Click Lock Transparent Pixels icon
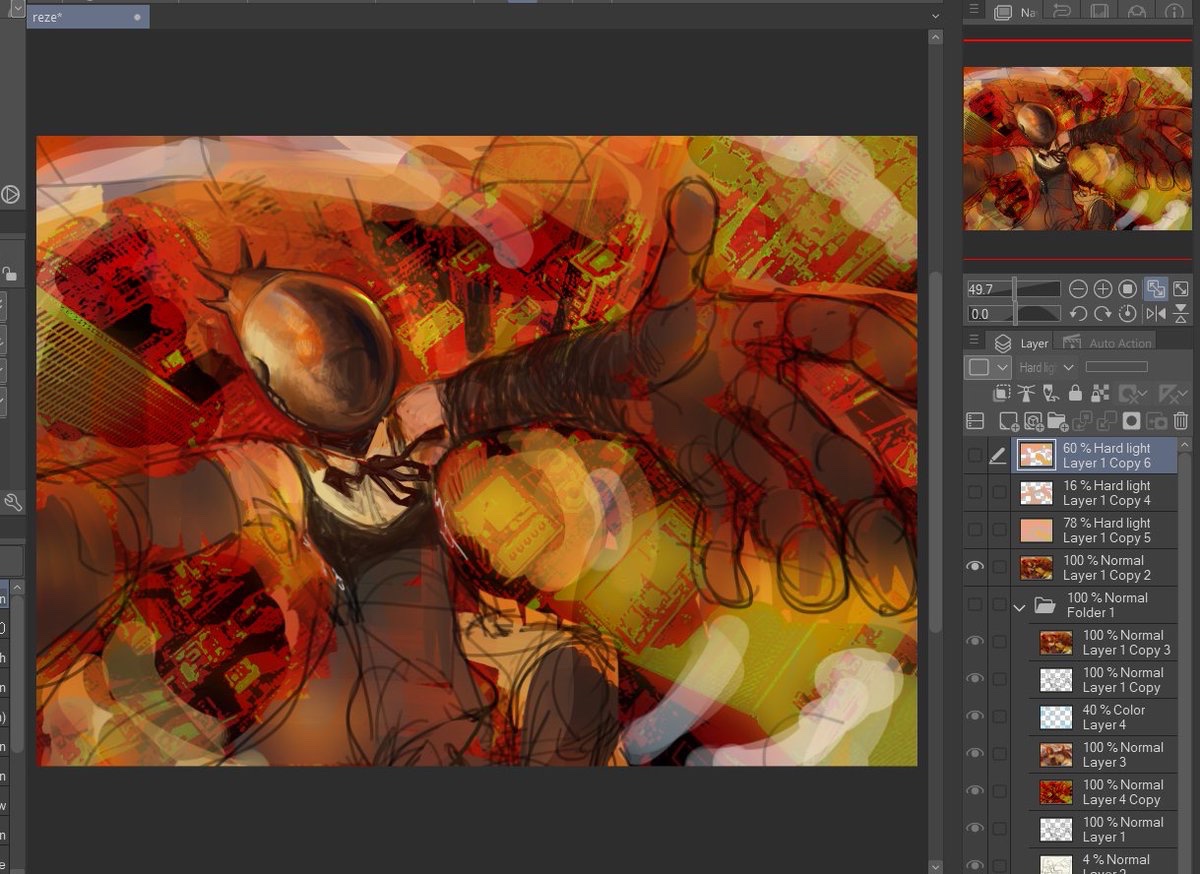Image resolution: width=1200 pixels, height=874 pixels. pos(1099,394)
